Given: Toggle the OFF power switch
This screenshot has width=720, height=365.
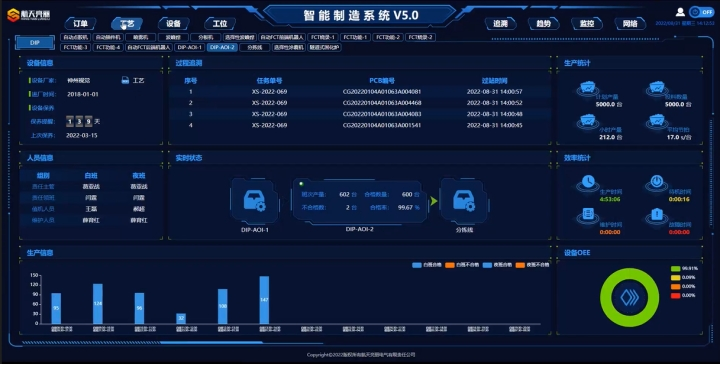Looking at the screenshot, I should pyautogui.click(x=702, y=12).
